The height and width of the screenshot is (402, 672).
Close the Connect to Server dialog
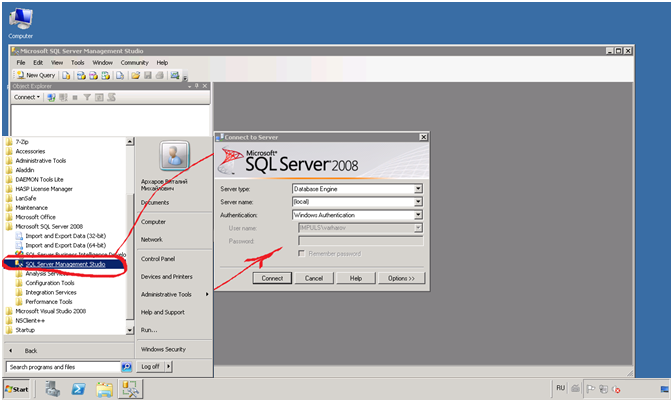[423, 137]
